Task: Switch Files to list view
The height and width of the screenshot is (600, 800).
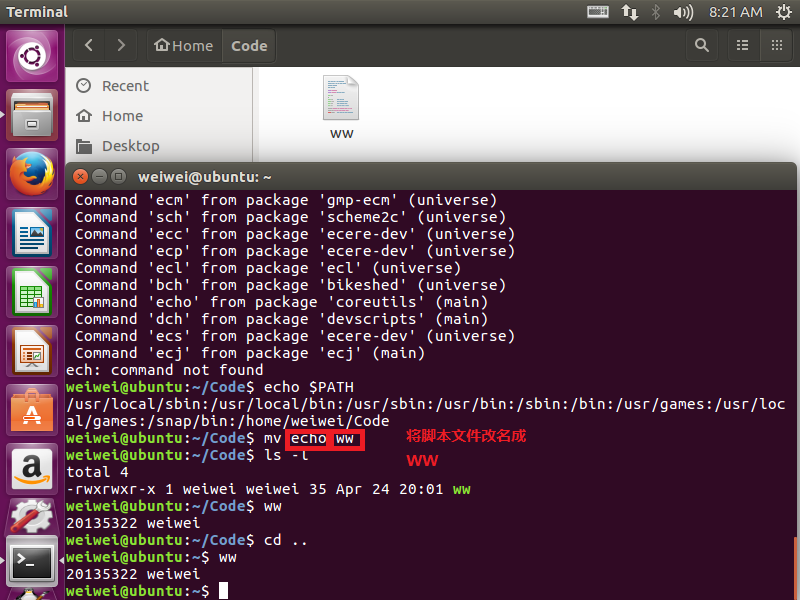Action: 743,45
